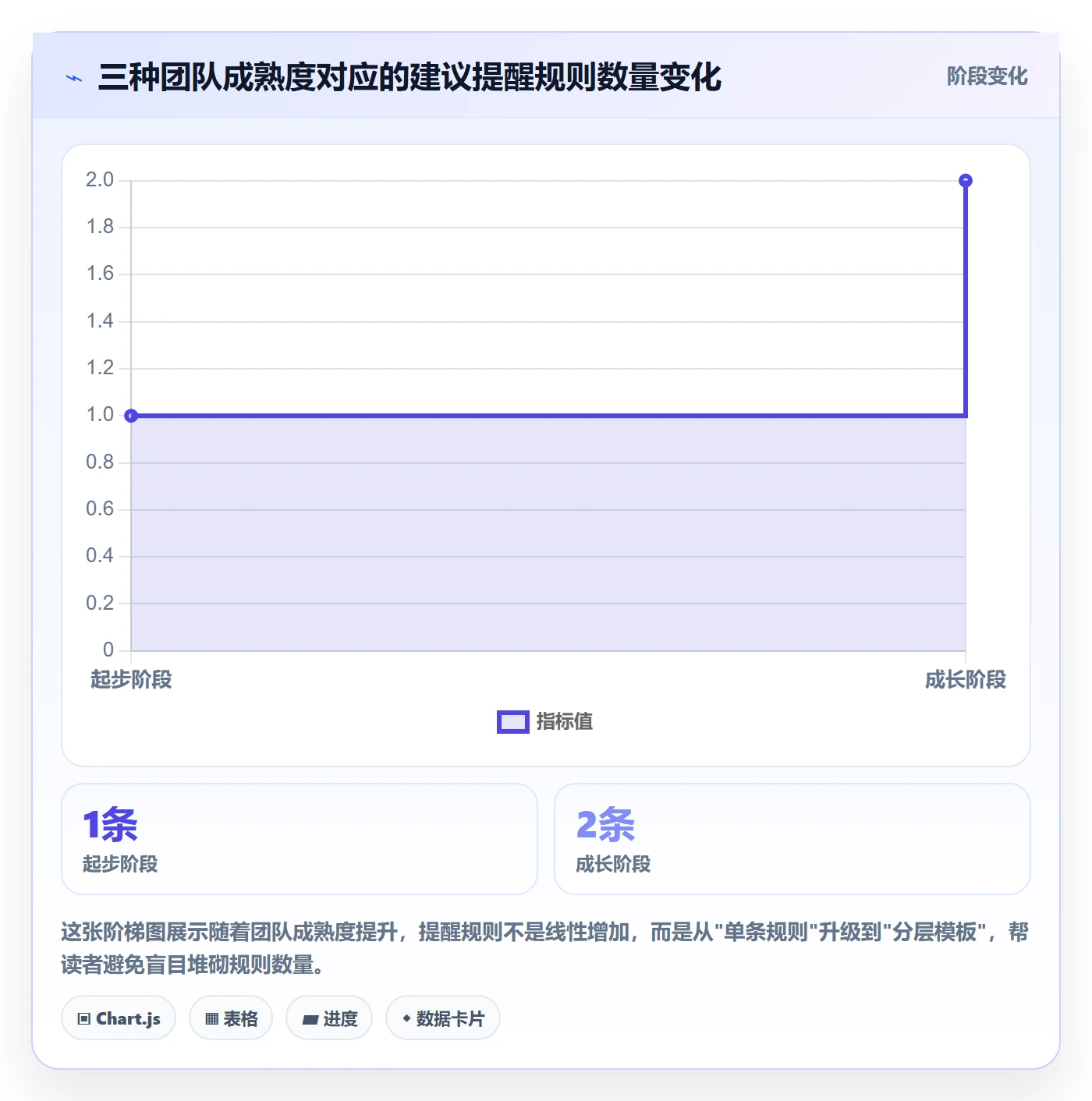The image size is (1092, 1101).
Task: Click the chart title about 提醒规则数量变化
Action: click(409, 77)
